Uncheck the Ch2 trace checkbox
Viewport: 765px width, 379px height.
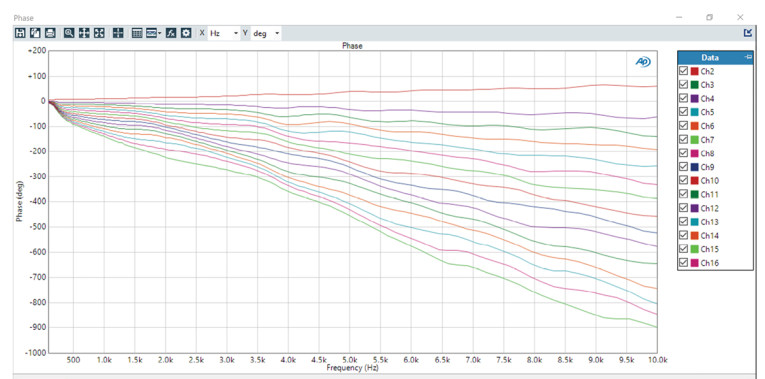tap(684, 71)
